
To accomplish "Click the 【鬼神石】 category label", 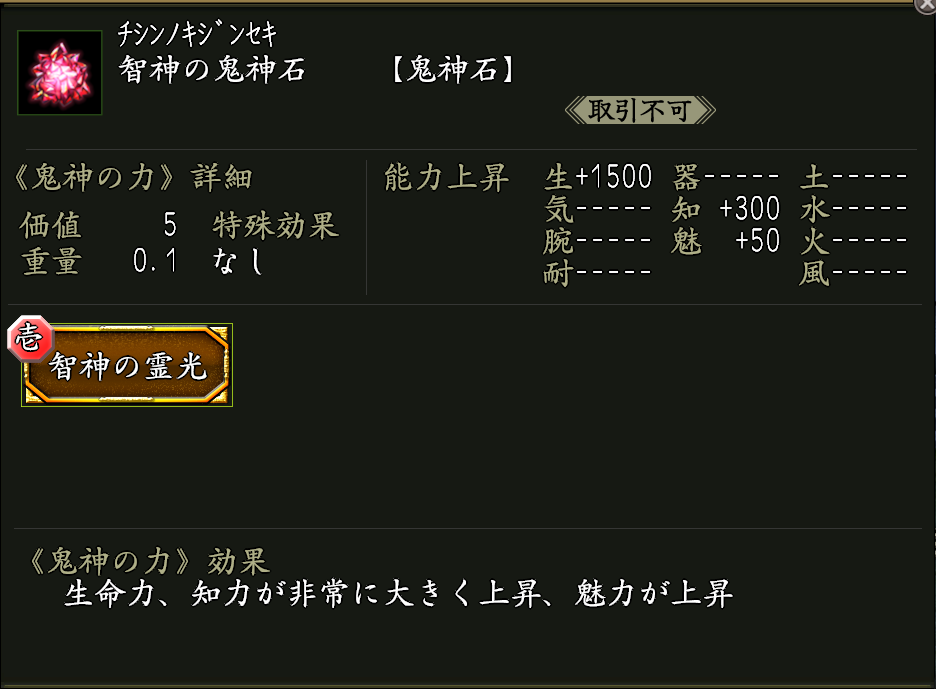I will 454,72.
